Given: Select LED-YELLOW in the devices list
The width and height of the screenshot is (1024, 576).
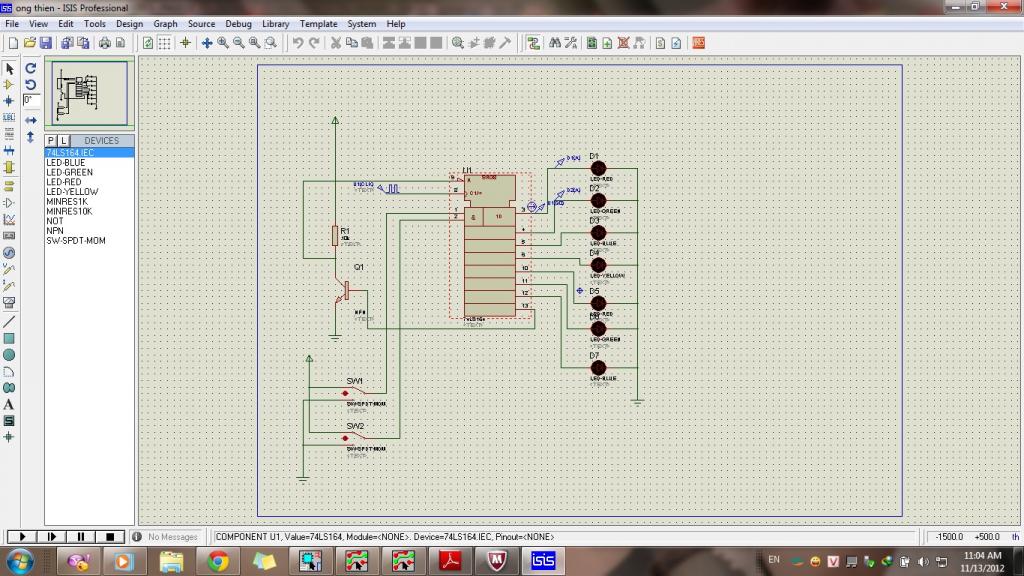Looking at the screenshot, I should tap(72, 192).
